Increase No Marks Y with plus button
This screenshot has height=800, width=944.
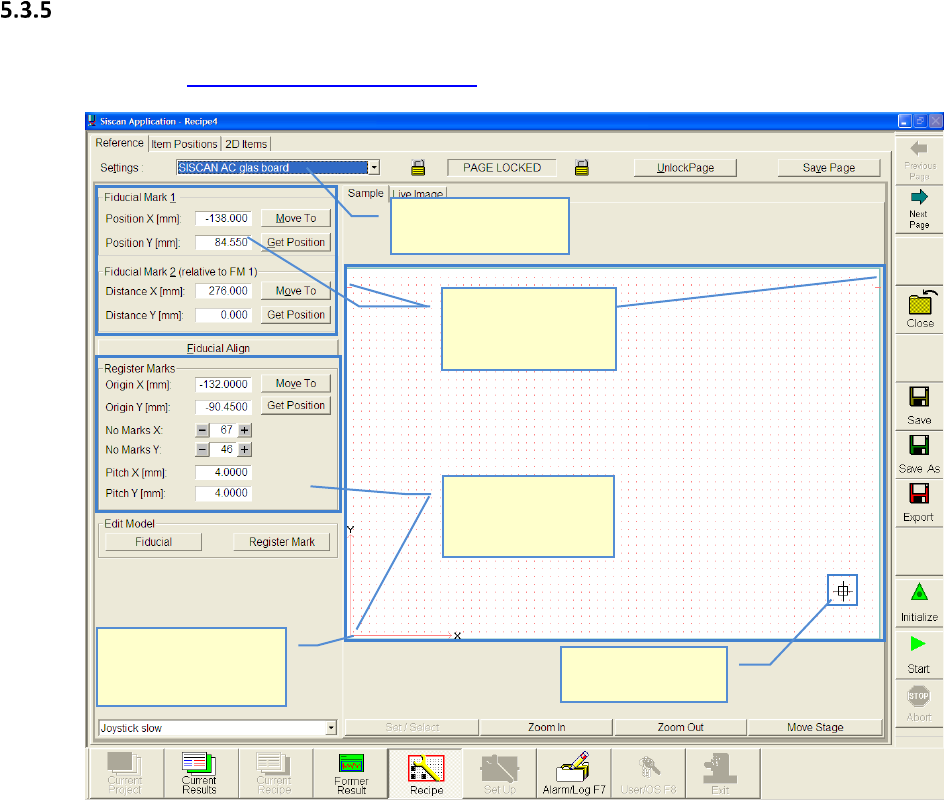point(244,450)
